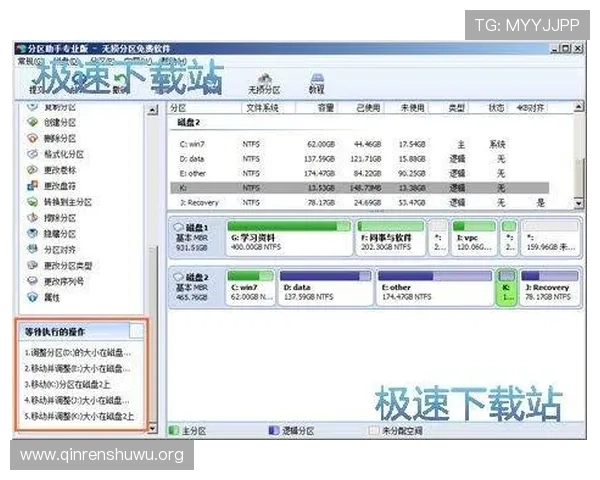Click the green 主分区 legend swatch
The width and height of the screenshot is (600, 480).
(174, 431)
